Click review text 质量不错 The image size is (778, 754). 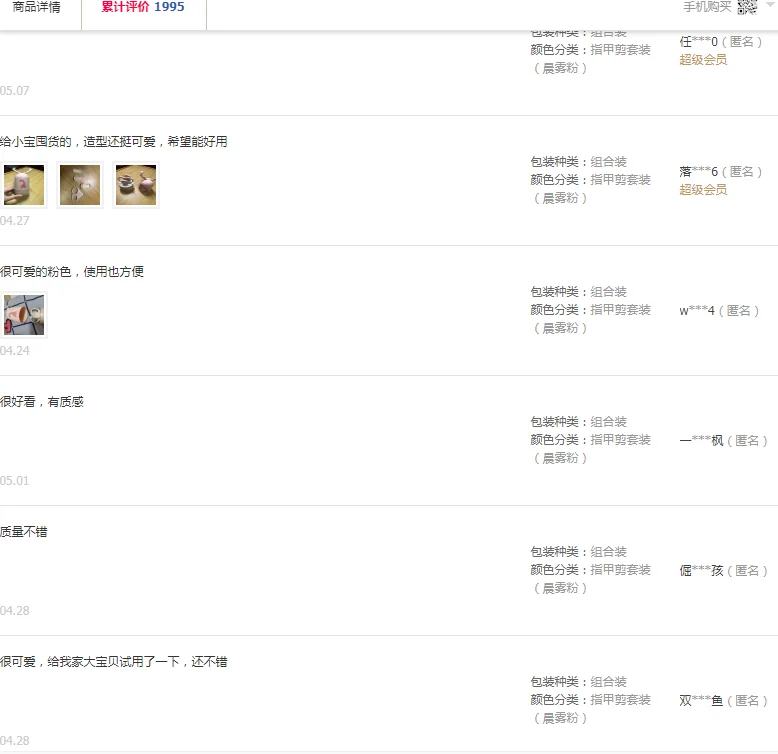tap(24, 532)
